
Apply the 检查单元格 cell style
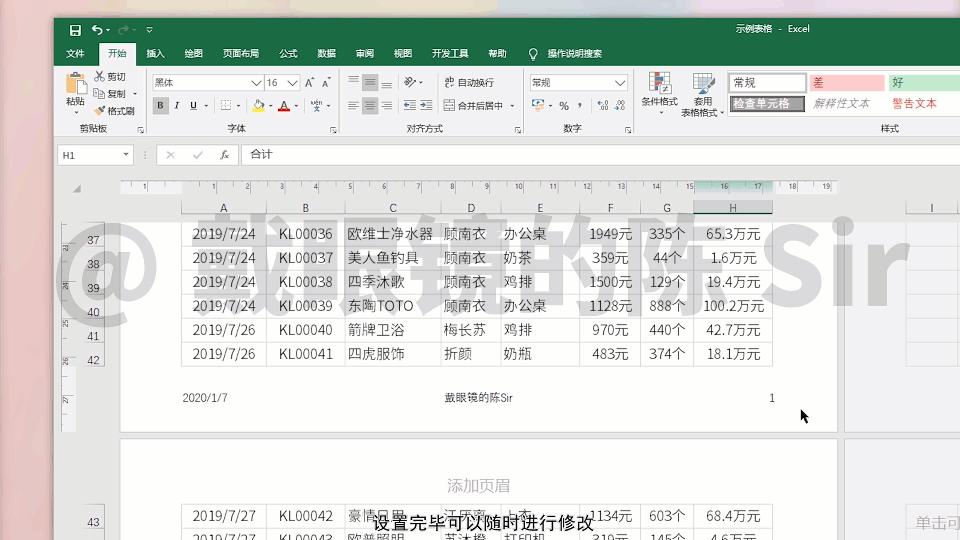[x=767, y=103]
